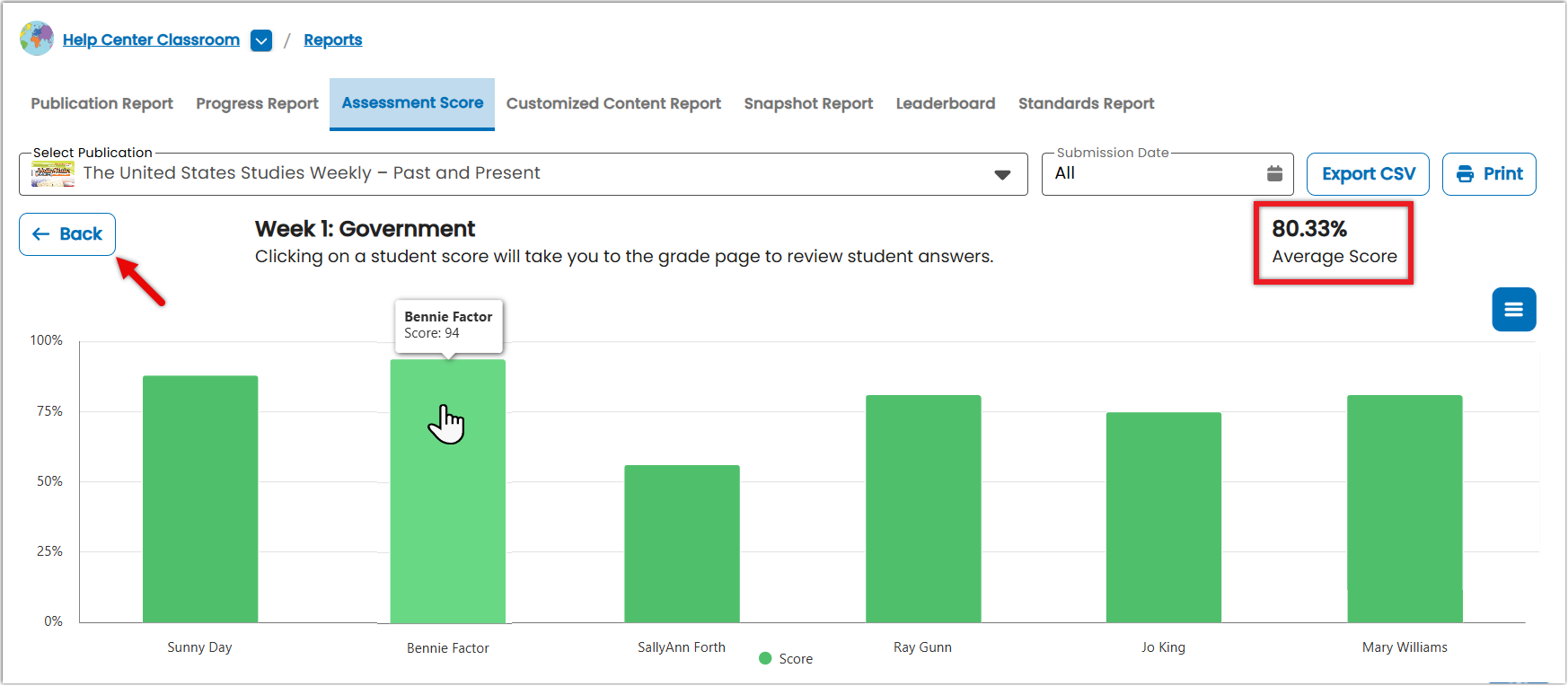Click the Export CSV button

1368,174
